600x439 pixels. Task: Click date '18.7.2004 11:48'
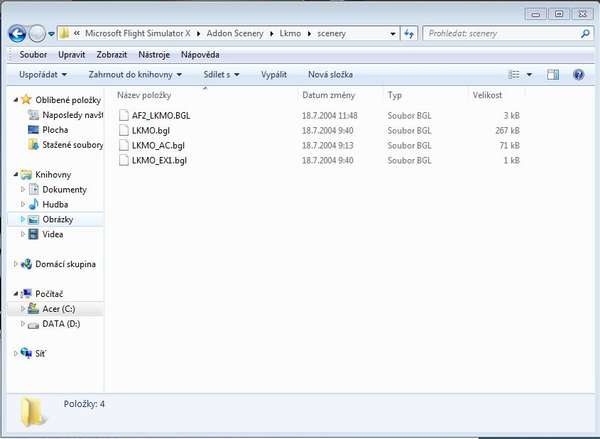pyautogui.click(x=329, y=116)
